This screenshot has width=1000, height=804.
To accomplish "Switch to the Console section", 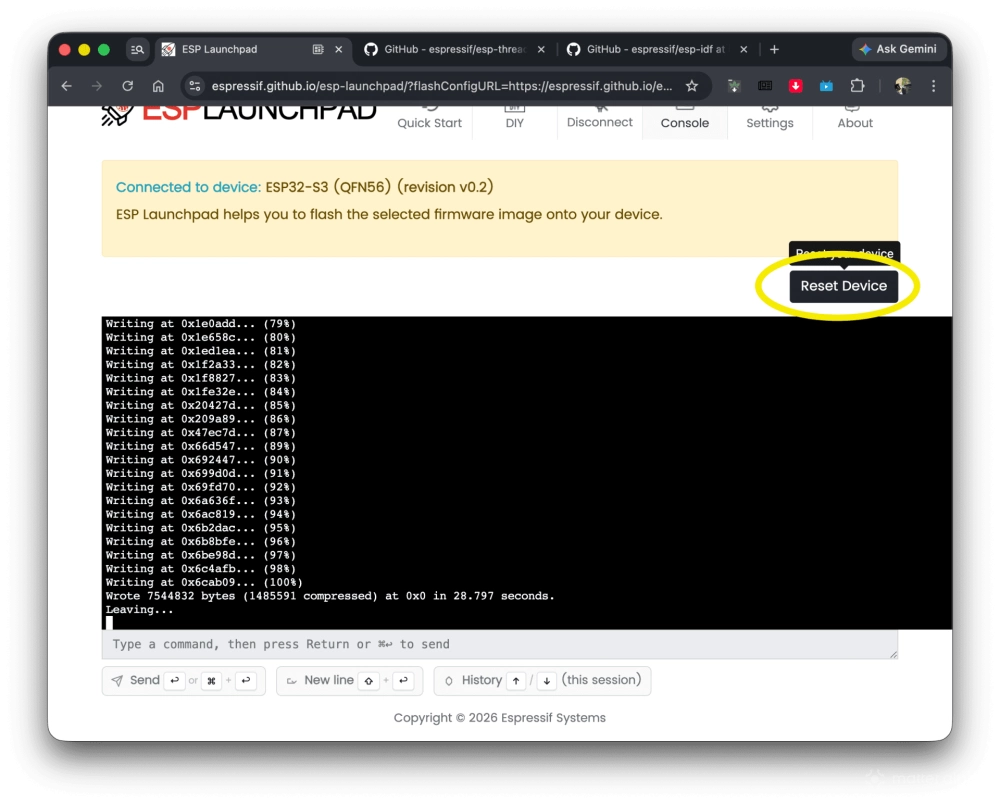I will [x=684, y=122].
